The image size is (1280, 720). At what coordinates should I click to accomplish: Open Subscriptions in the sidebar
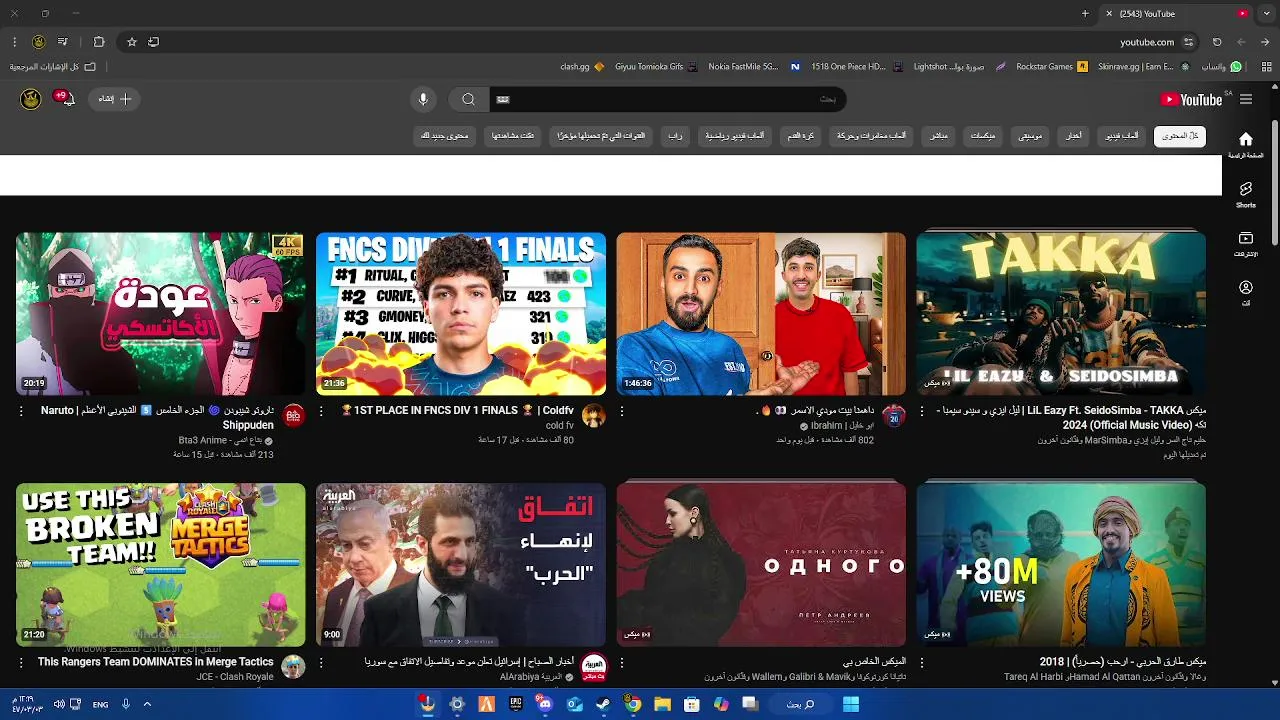(1245, 244)
